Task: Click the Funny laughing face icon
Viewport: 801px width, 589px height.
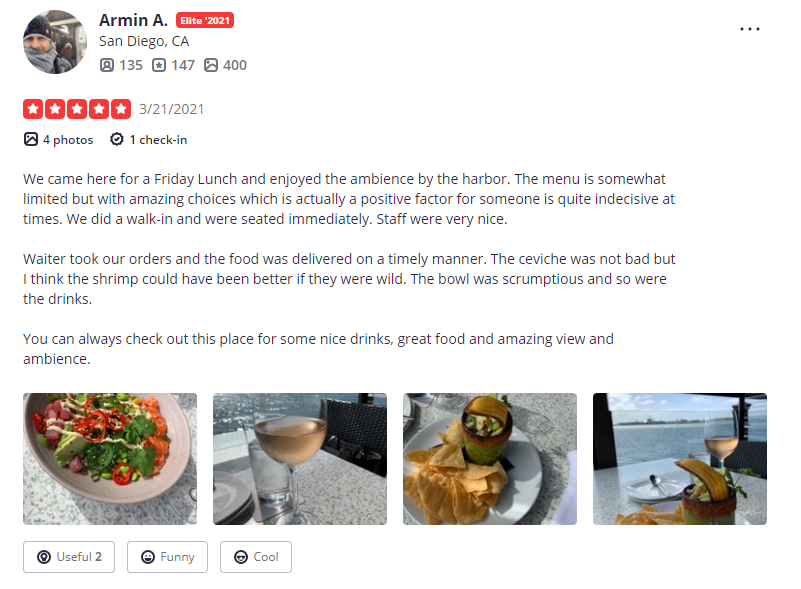Action: pyautogui.click(x=148, y=557)
